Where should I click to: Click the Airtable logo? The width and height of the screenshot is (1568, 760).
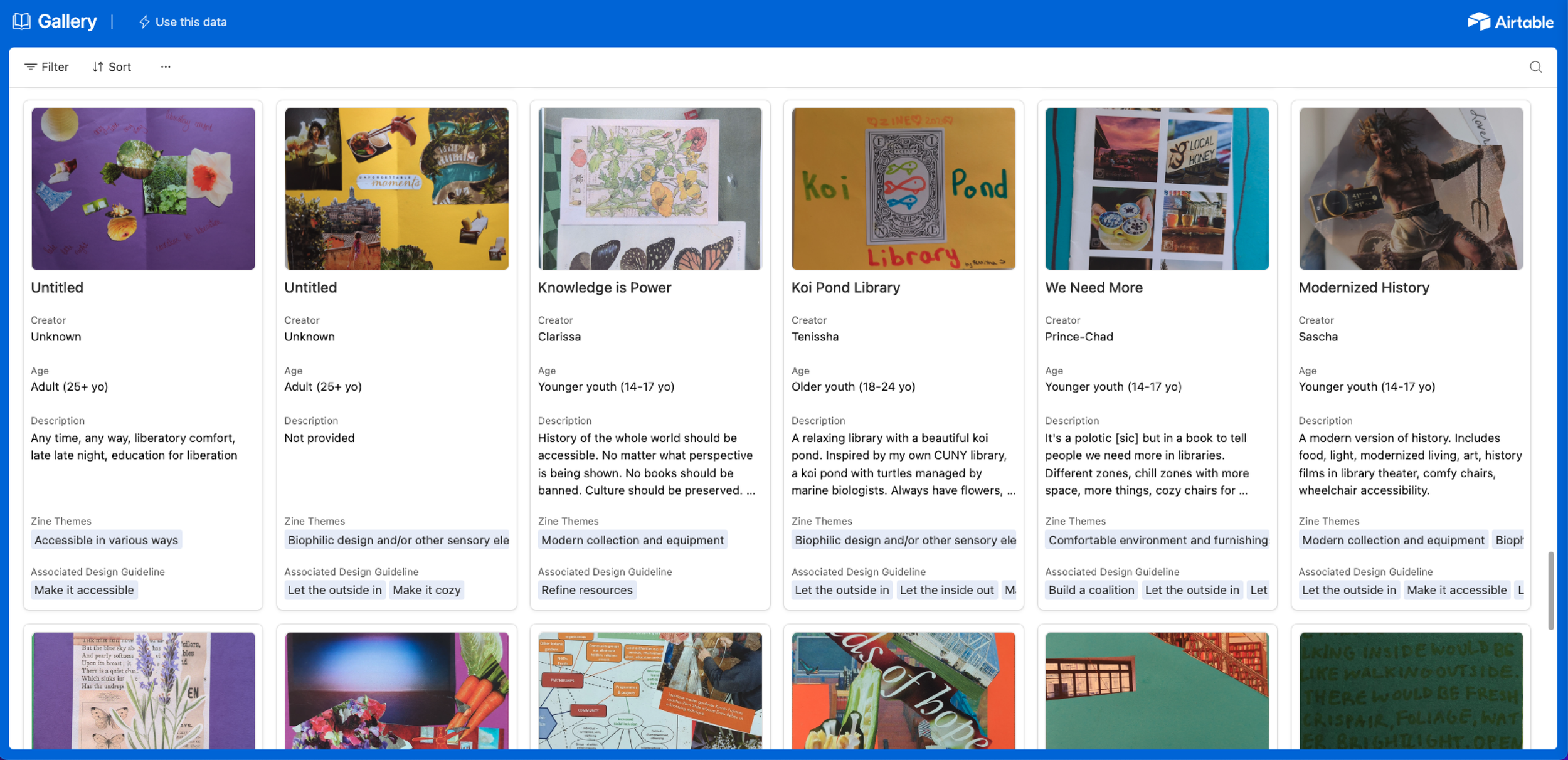click(x=1510, y=22)
